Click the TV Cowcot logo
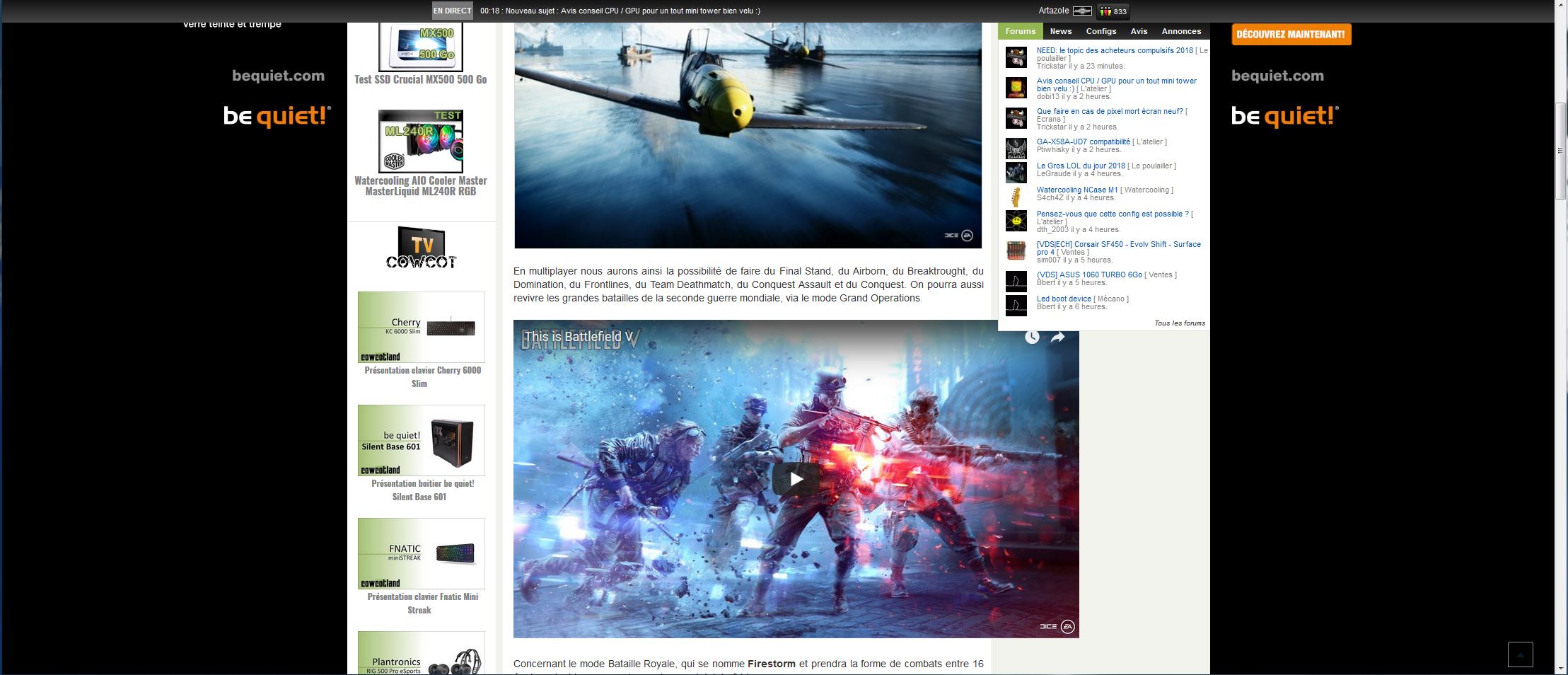This screenshot has height=675, width=1568. (x=422, y=248)
